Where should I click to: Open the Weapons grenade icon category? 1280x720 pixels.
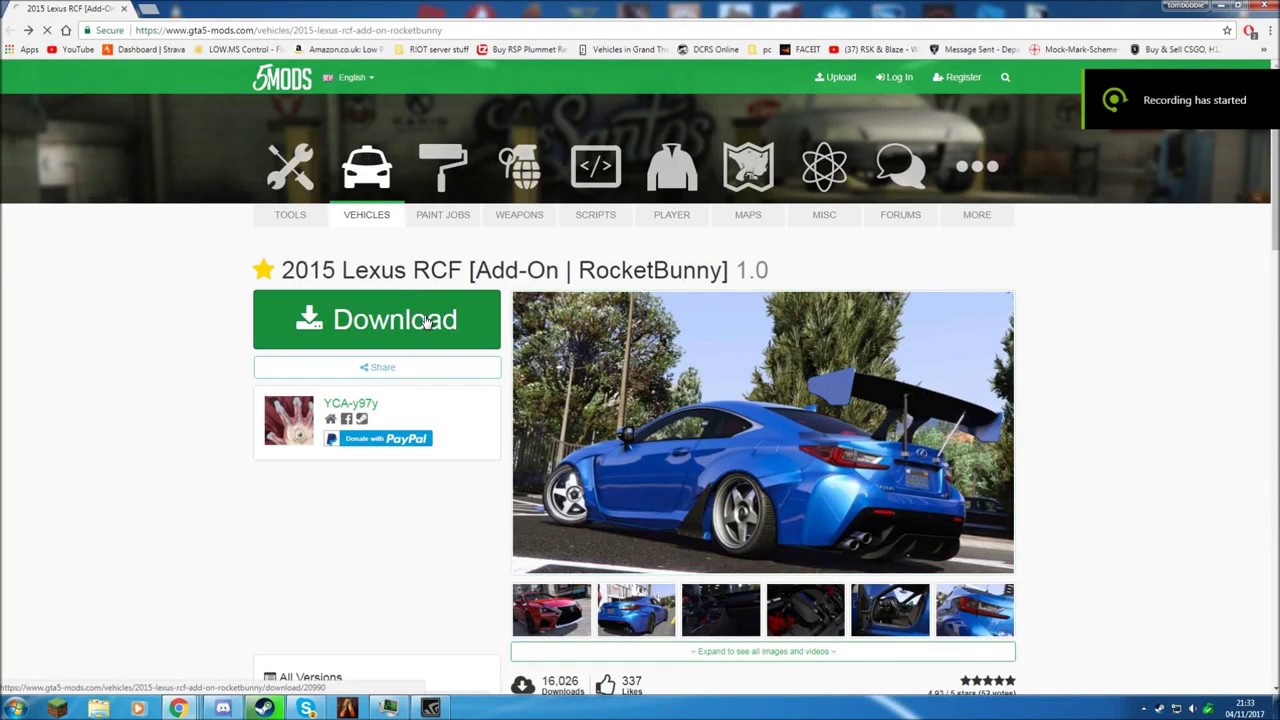[x=519, y=166]
